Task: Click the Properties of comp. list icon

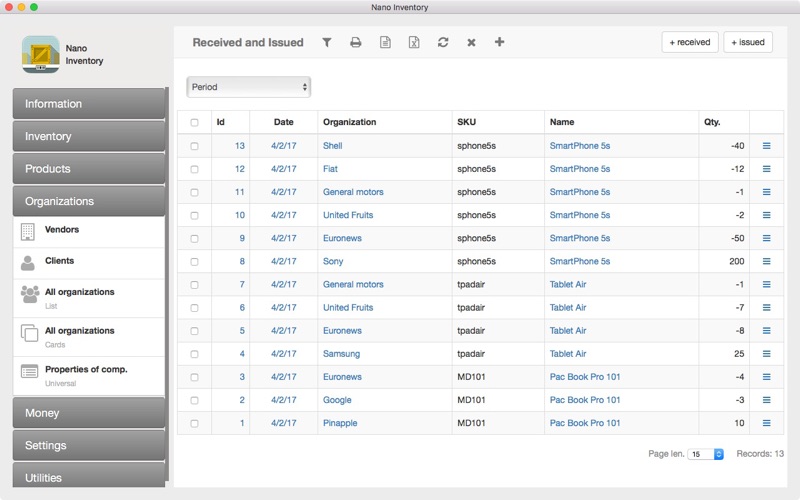Action: [29, 371]
